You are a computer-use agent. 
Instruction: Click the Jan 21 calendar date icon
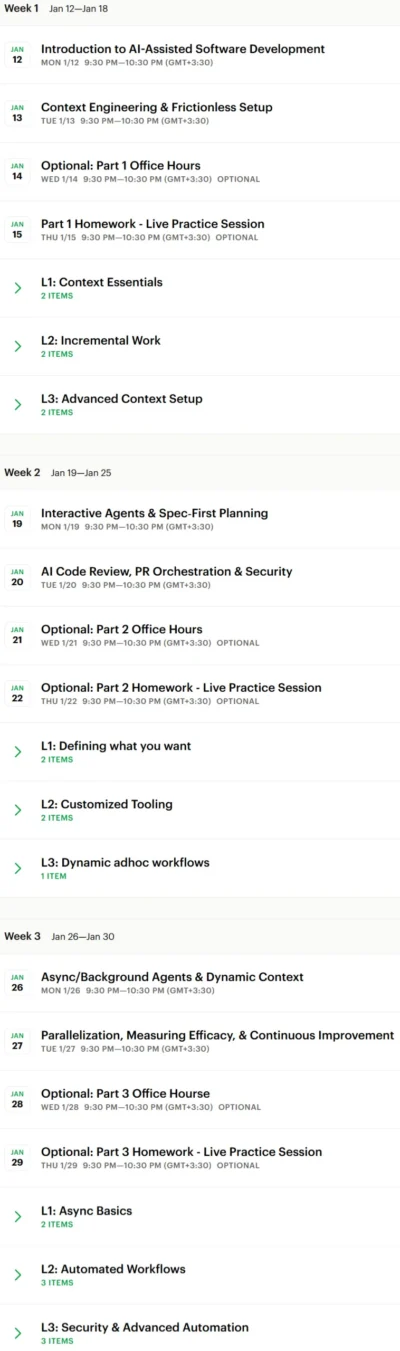(17, 635)
